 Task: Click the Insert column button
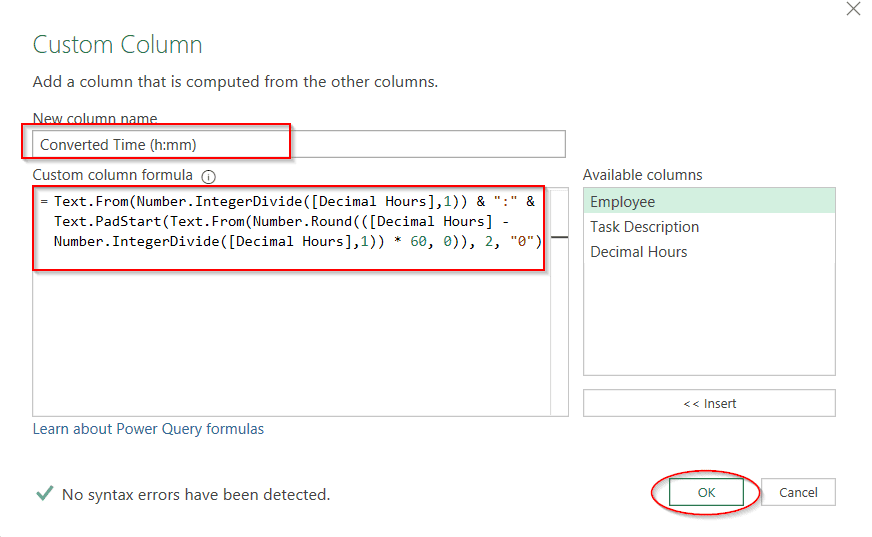pos(709,403)
